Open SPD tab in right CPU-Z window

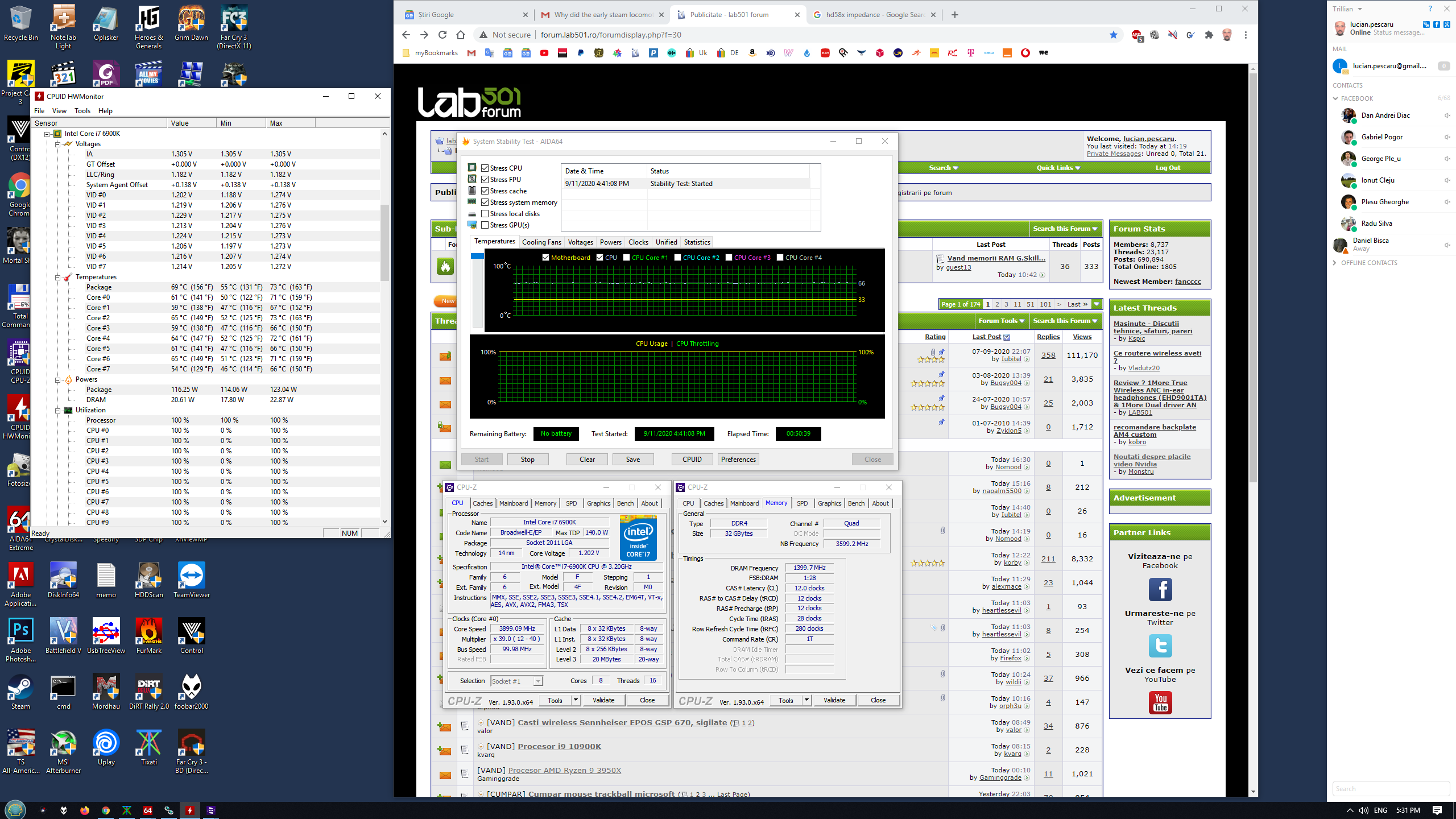point(802,503)
